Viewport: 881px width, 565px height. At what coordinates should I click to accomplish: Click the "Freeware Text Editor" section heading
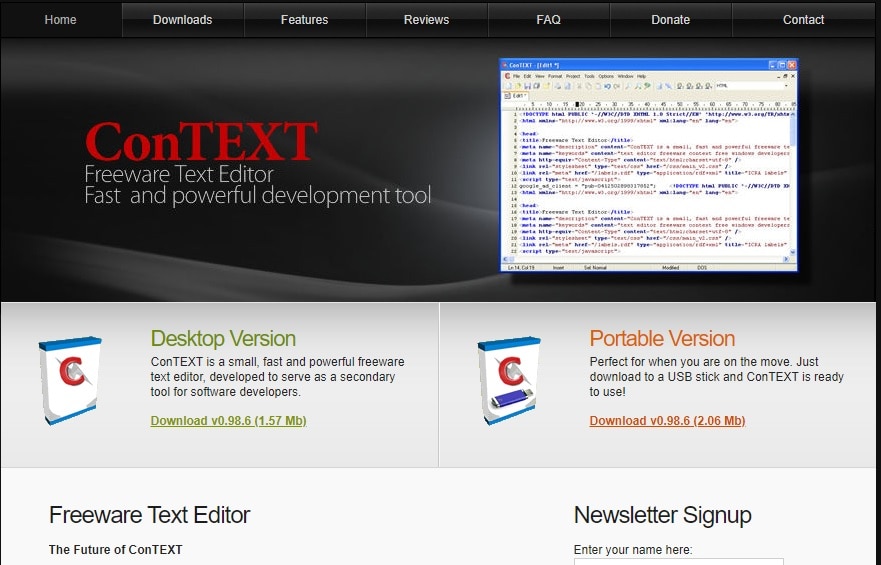coord(149,515)
